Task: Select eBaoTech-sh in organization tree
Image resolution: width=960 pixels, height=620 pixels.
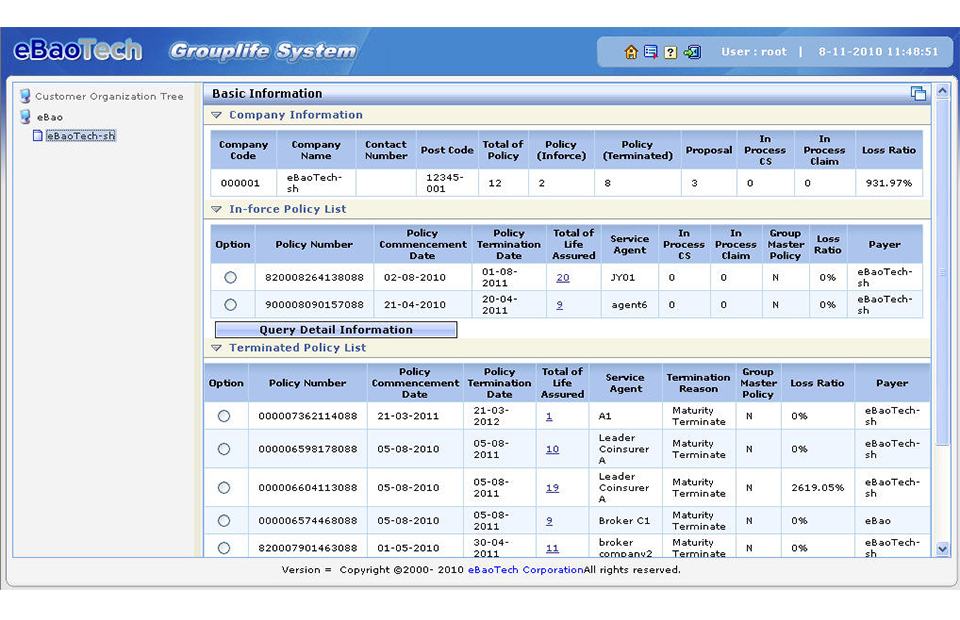Action: tap(81, 136)
